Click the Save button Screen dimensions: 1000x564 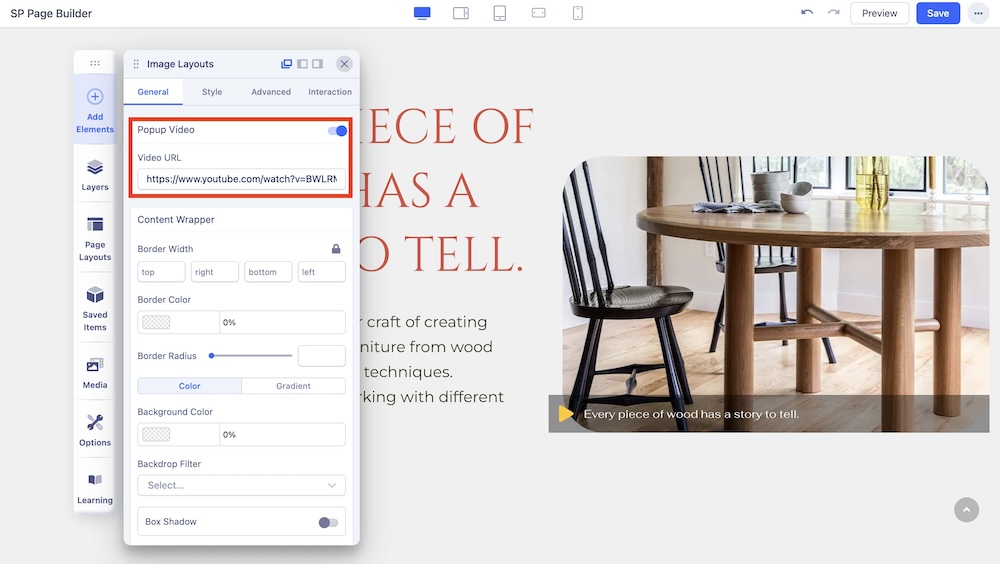(x=938, y=13)
